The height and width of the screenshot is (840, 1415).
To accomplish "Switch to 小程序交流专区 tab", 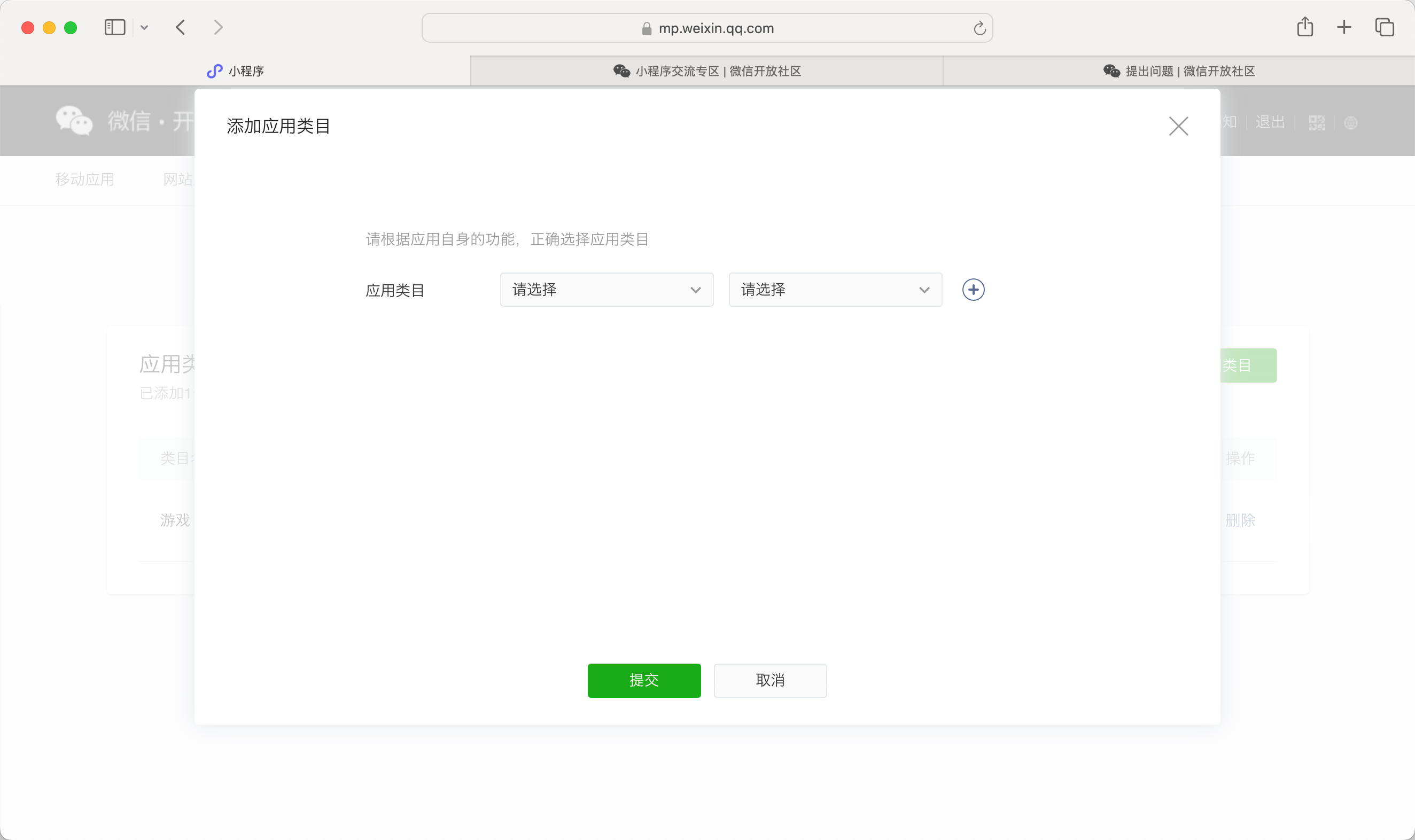I will click(x=707, y=71).
